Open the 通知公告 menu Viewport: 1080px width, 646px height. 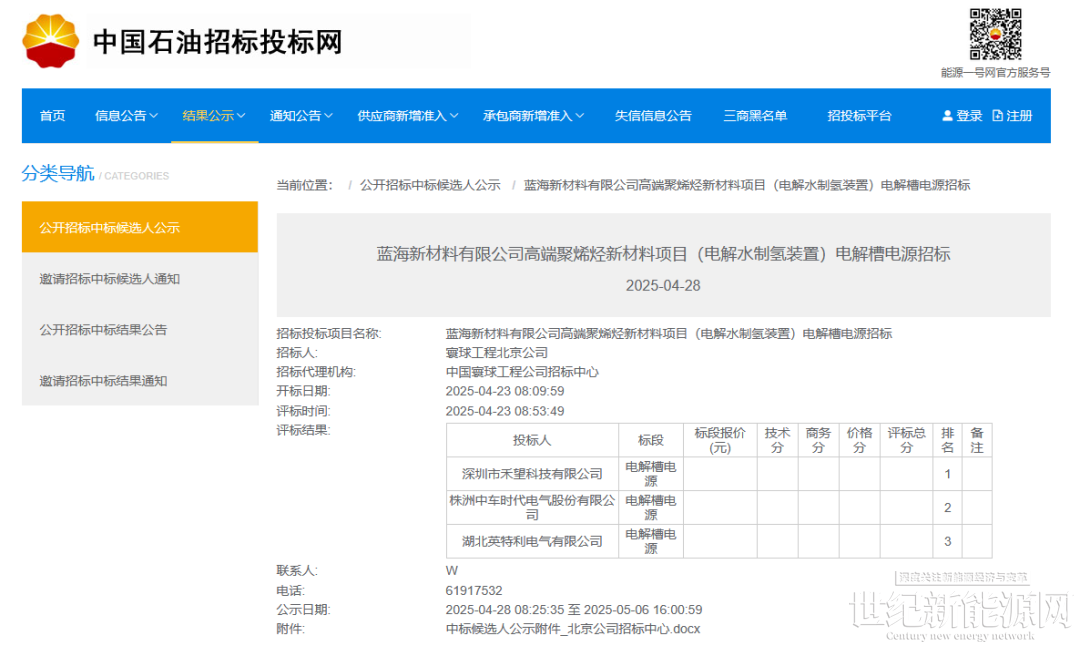295,116
